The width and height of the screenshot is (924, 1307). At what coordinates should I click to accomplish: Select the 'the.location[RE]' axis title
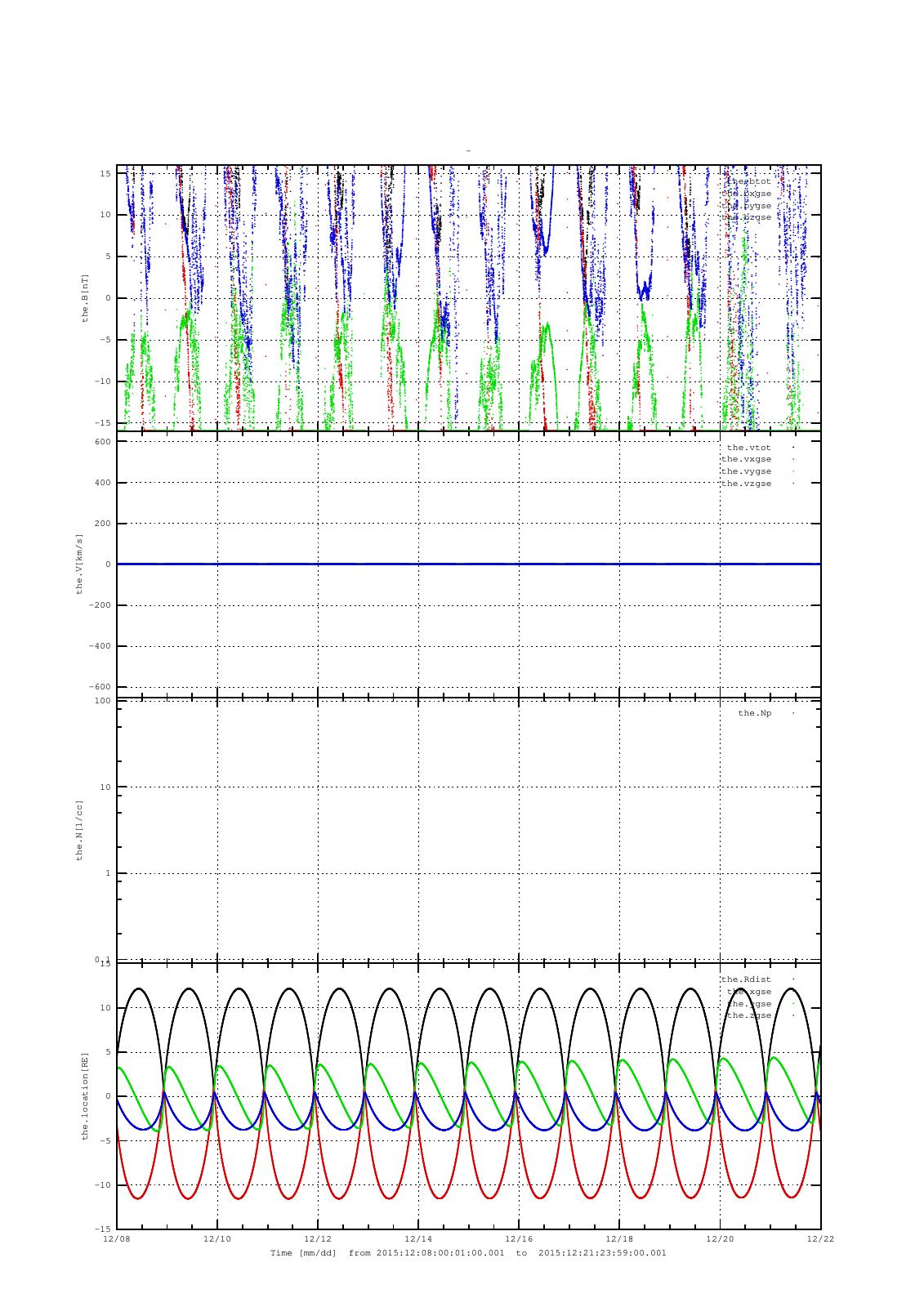84,1095
